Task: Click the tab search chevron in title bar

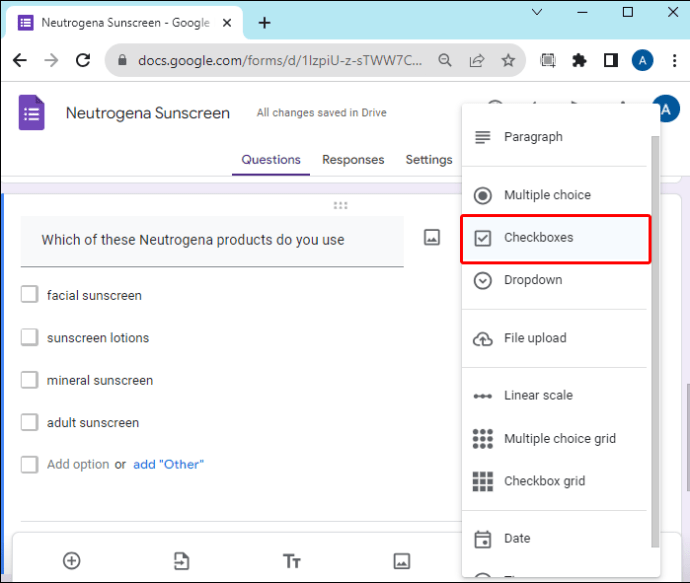Action: click(537, 12)
